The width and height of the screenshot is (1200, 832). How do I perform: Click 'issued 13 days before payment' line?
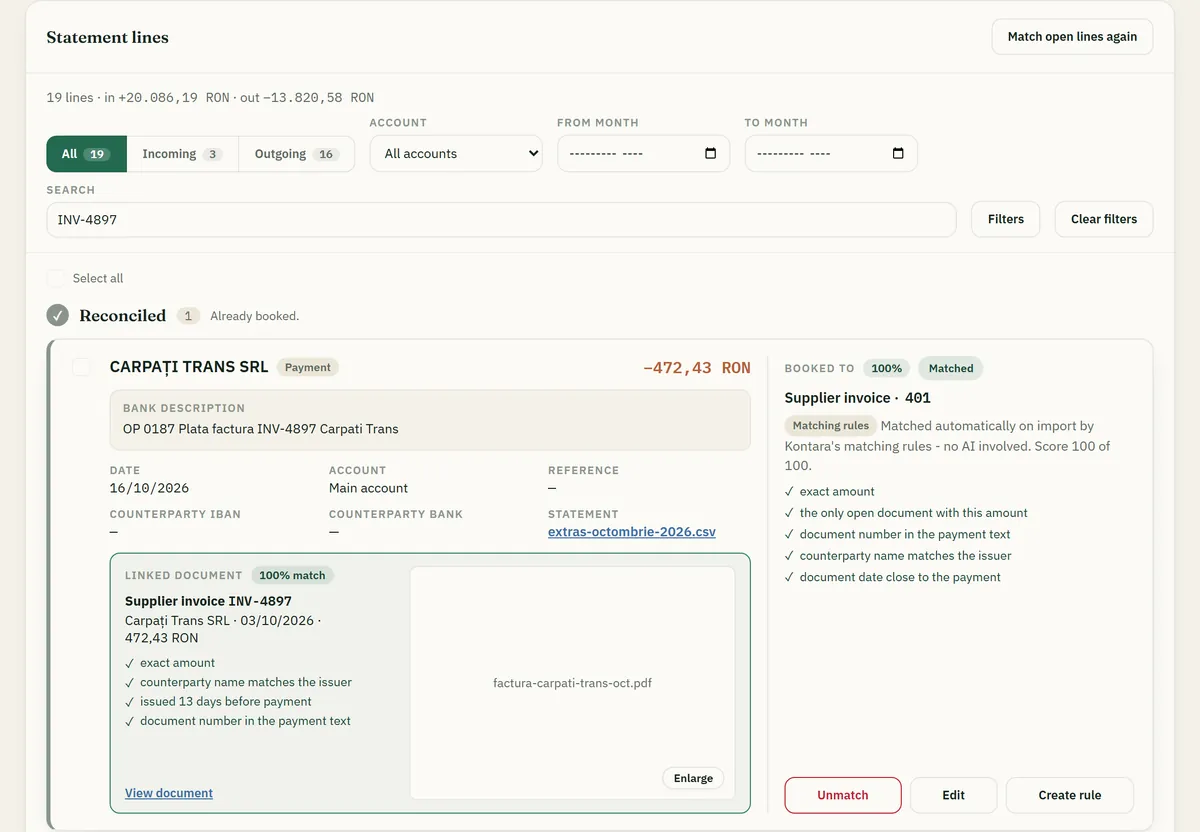(x=226, y=701)
